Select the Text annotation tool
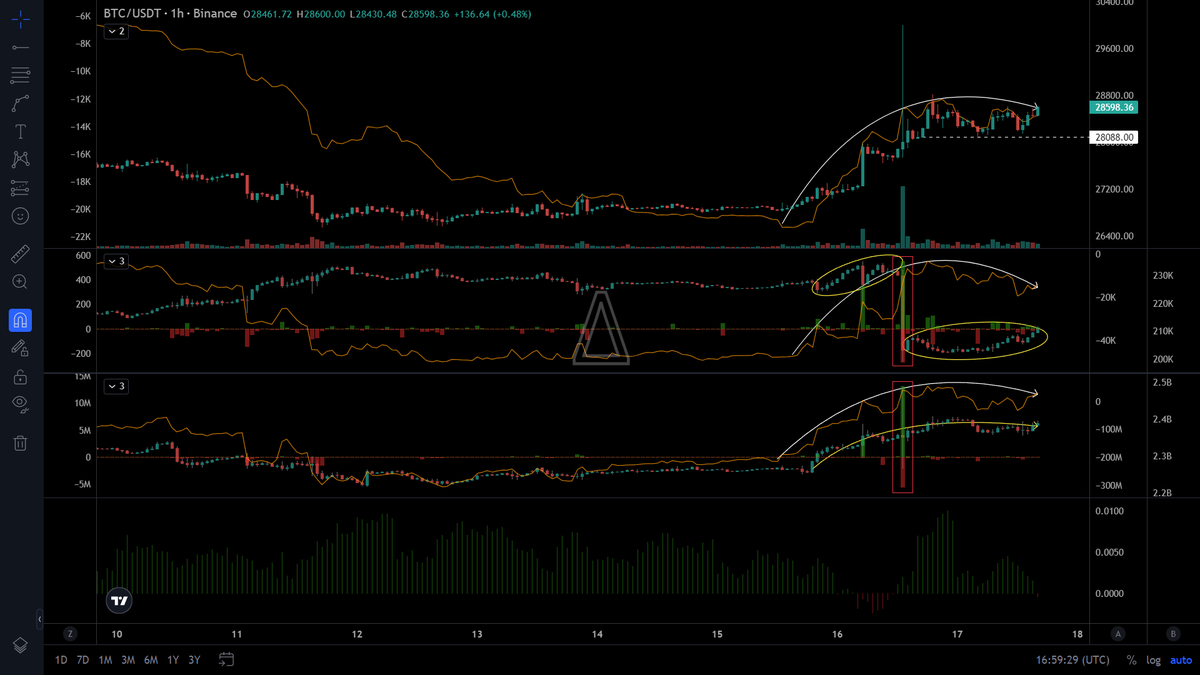The image size is (1200, 675). point(20,131)
